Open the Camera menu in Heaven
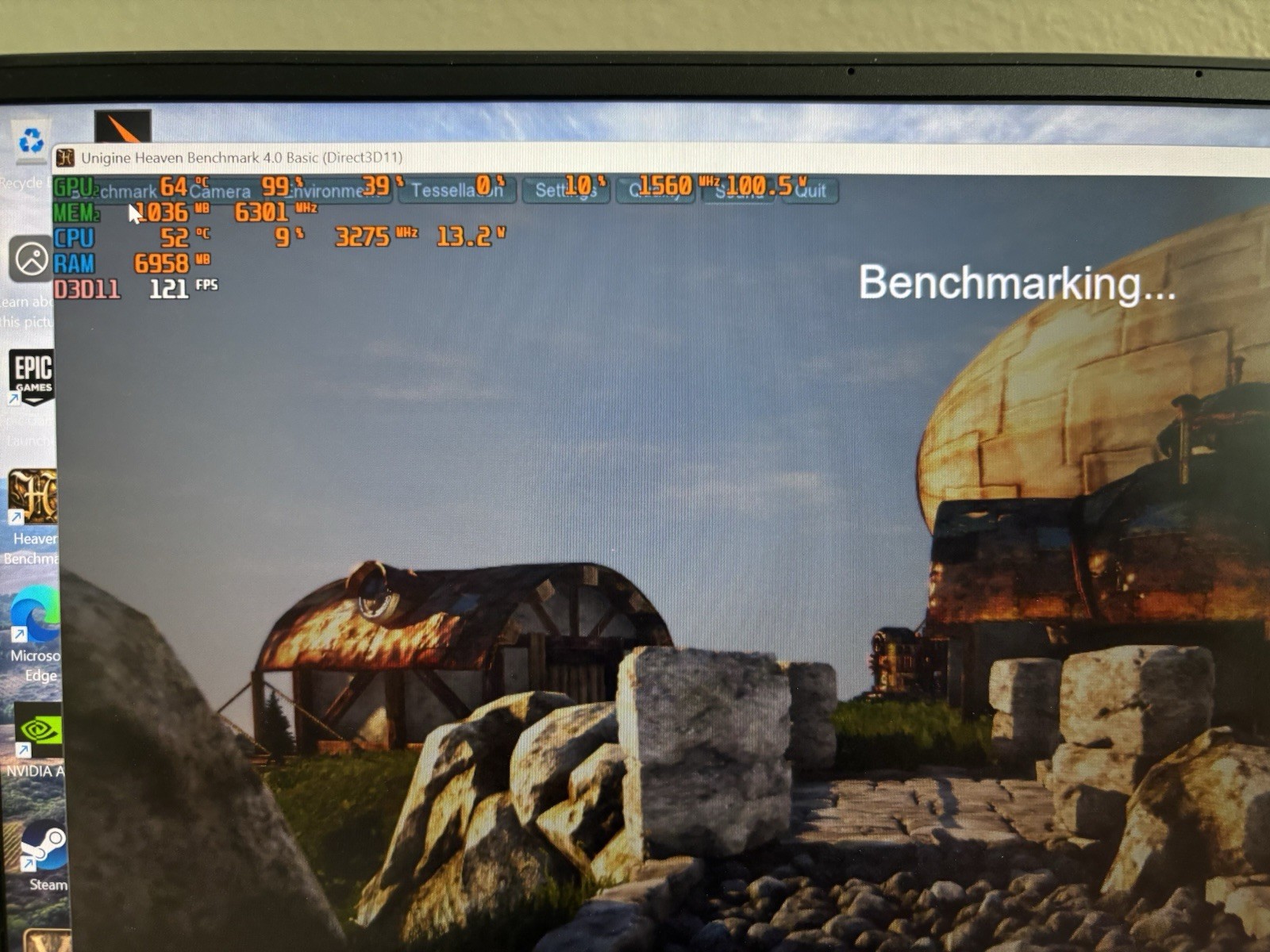Image resolution: width=1270 pixels, height=952 pixels. click(x=220, y=190)
